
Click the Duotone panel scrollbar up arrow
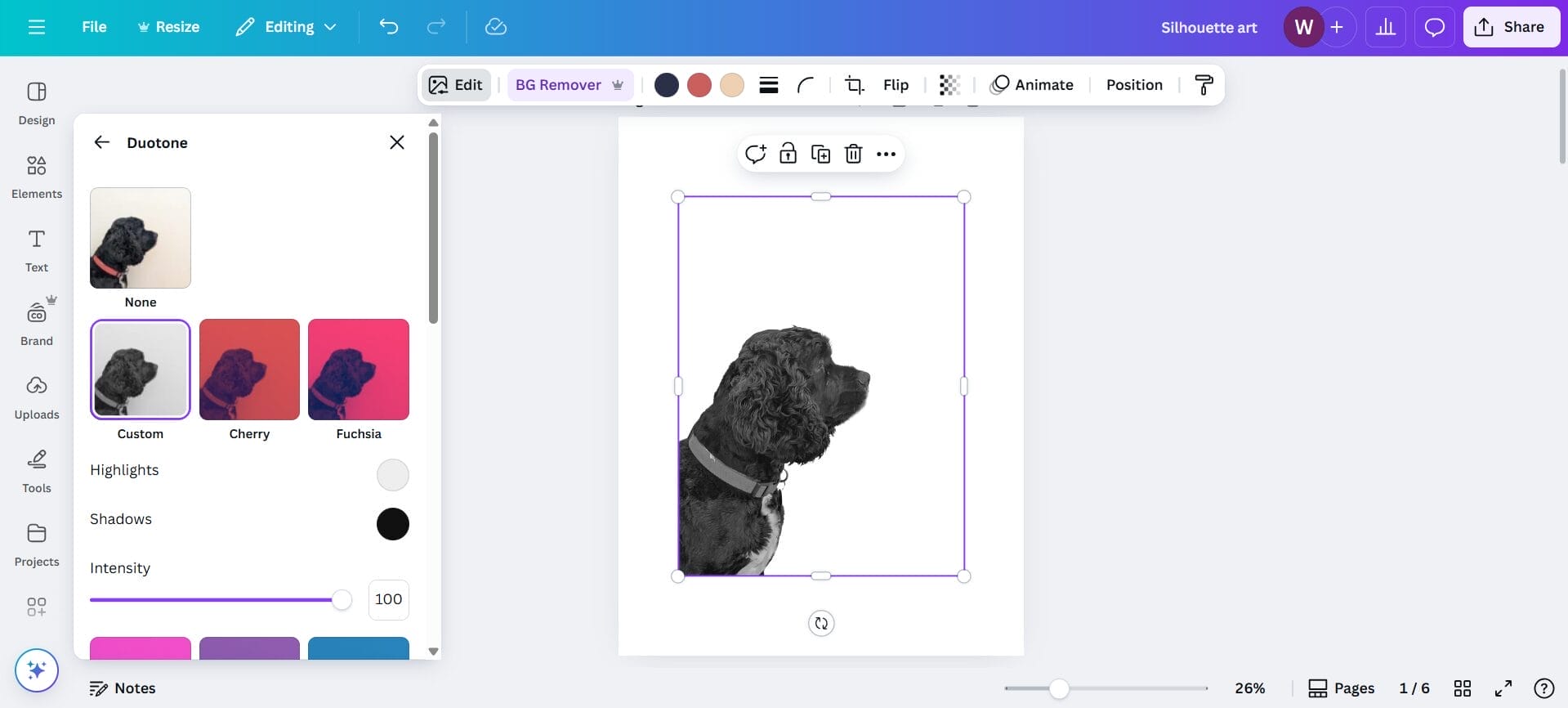click(x=434, y=123)
